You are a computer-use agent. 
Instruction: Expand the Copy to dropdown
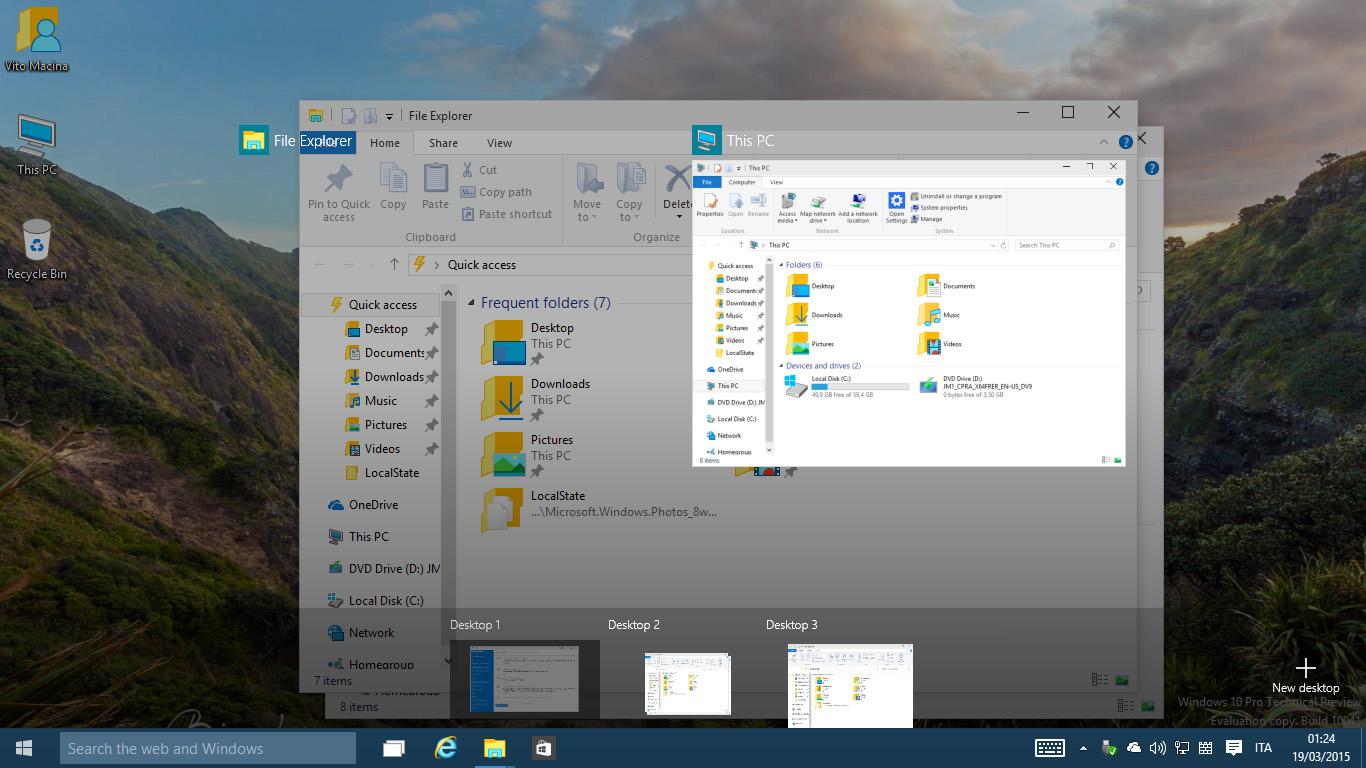629,217
